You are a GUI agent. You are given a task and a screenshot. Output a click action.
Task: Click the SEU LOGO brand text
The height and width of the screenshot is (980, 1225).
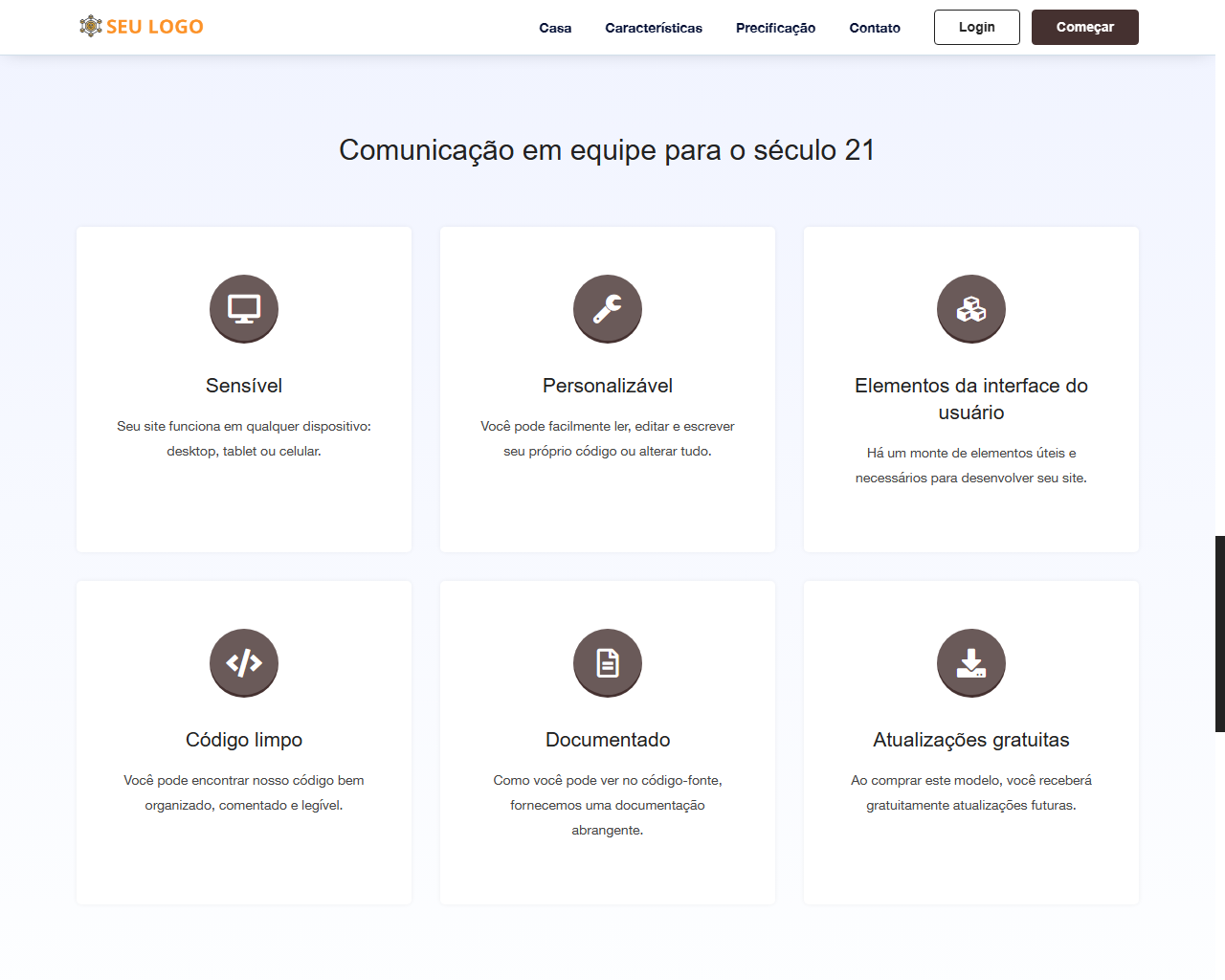(155, 27)
